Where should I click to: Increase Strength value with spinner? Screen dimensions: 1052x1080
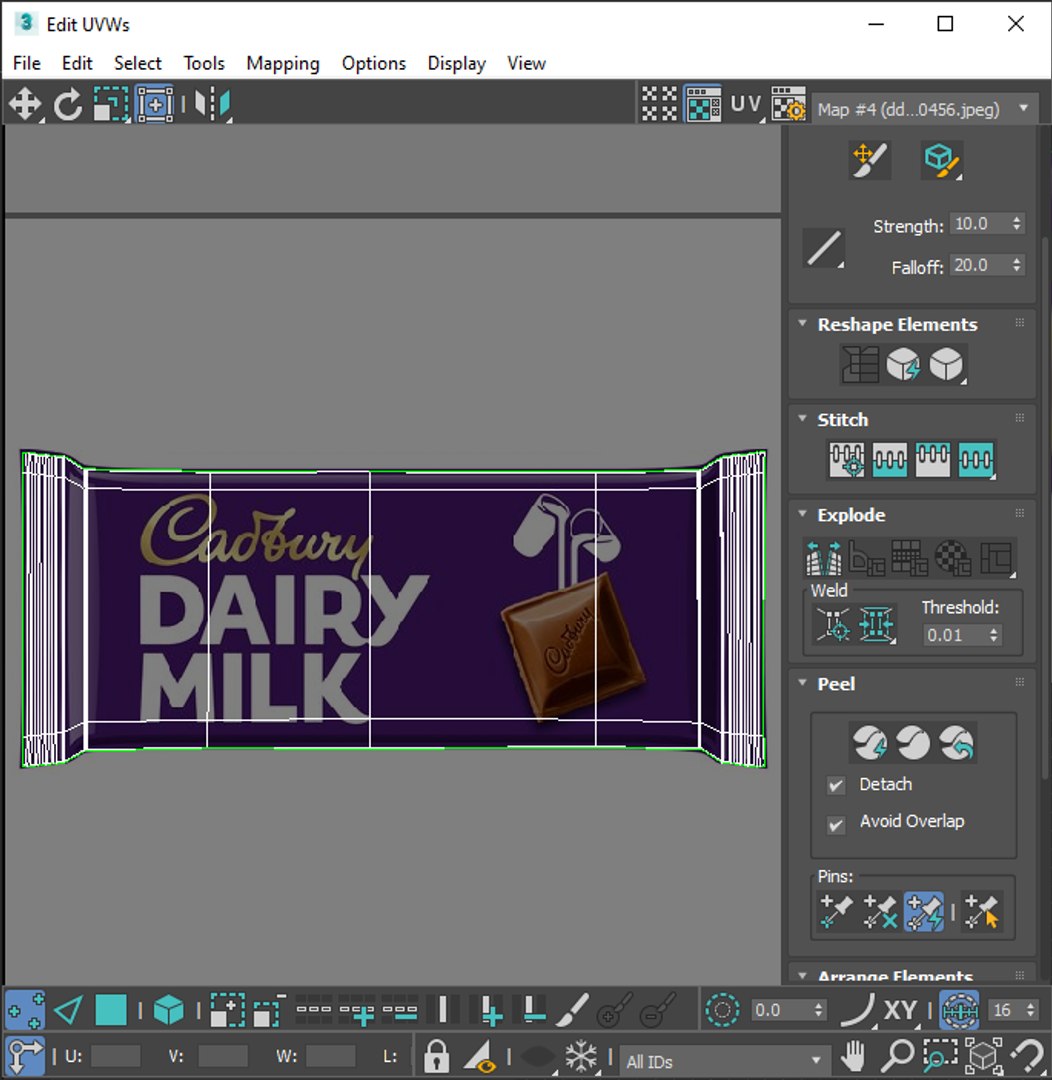click(1017, 219)
